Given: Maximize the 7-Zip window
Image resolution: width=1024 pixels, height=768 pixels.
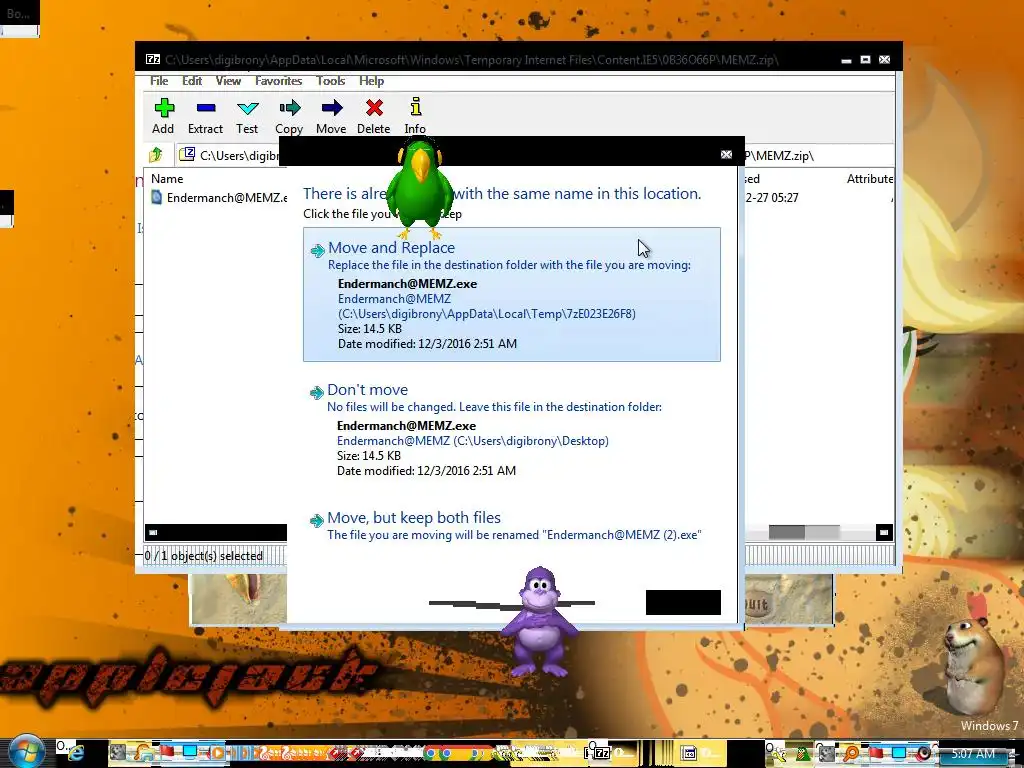Looking at the screenshot, I should point(865,59).
